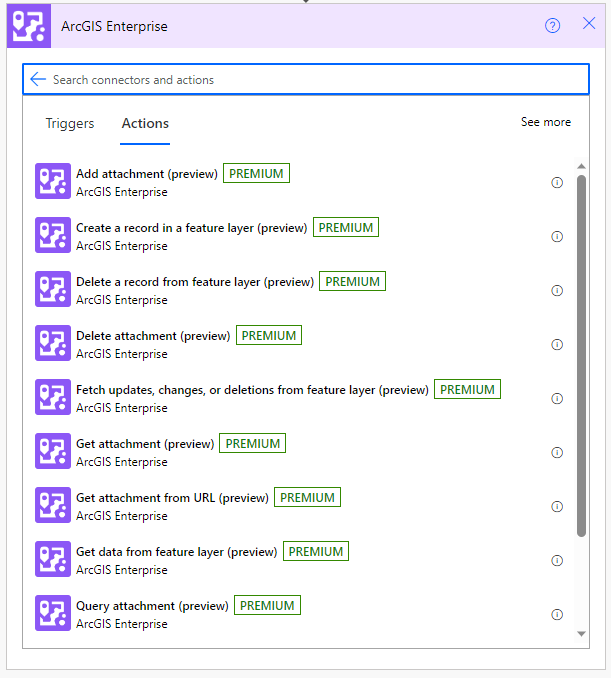Click the scrollbar up arrow

coord(582,166)
